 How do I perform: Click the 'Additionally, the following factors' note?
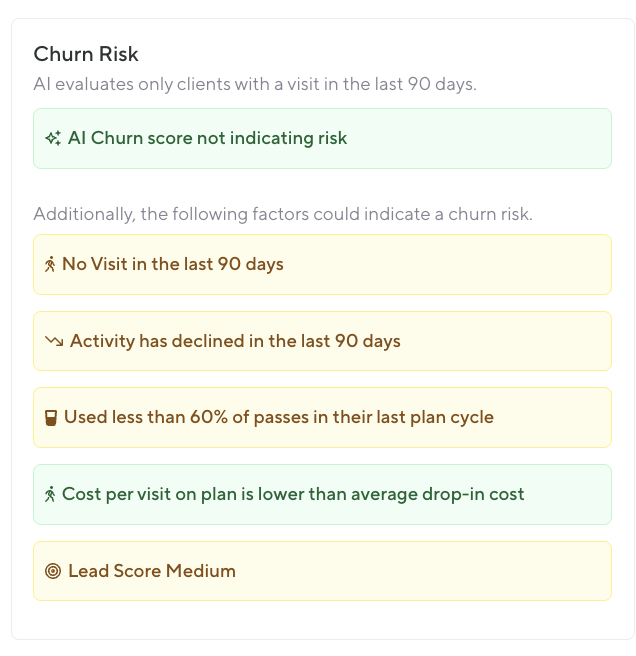(281, 214)
